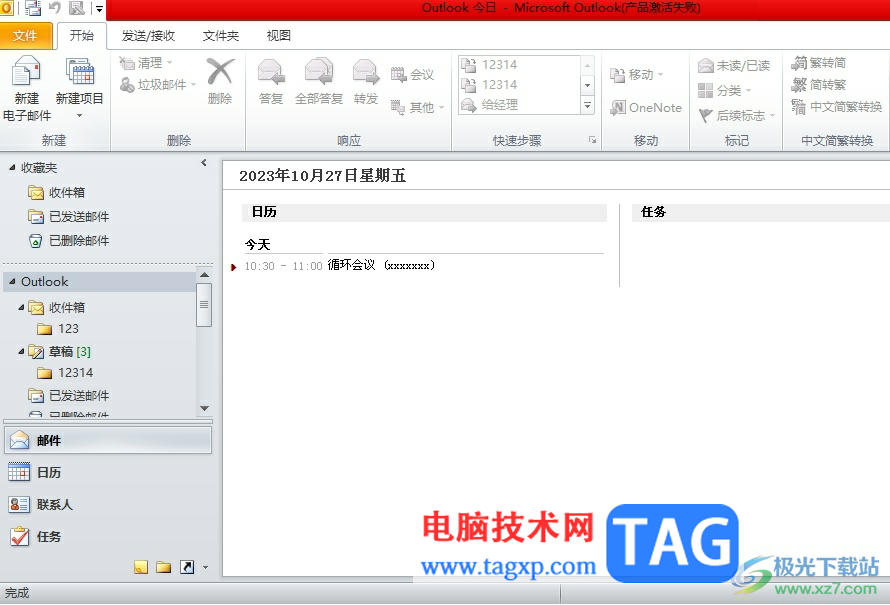This screenshot has width=890, height=605.
Task: Open the New Items (新建项目) button
Action: coord(79,88)
